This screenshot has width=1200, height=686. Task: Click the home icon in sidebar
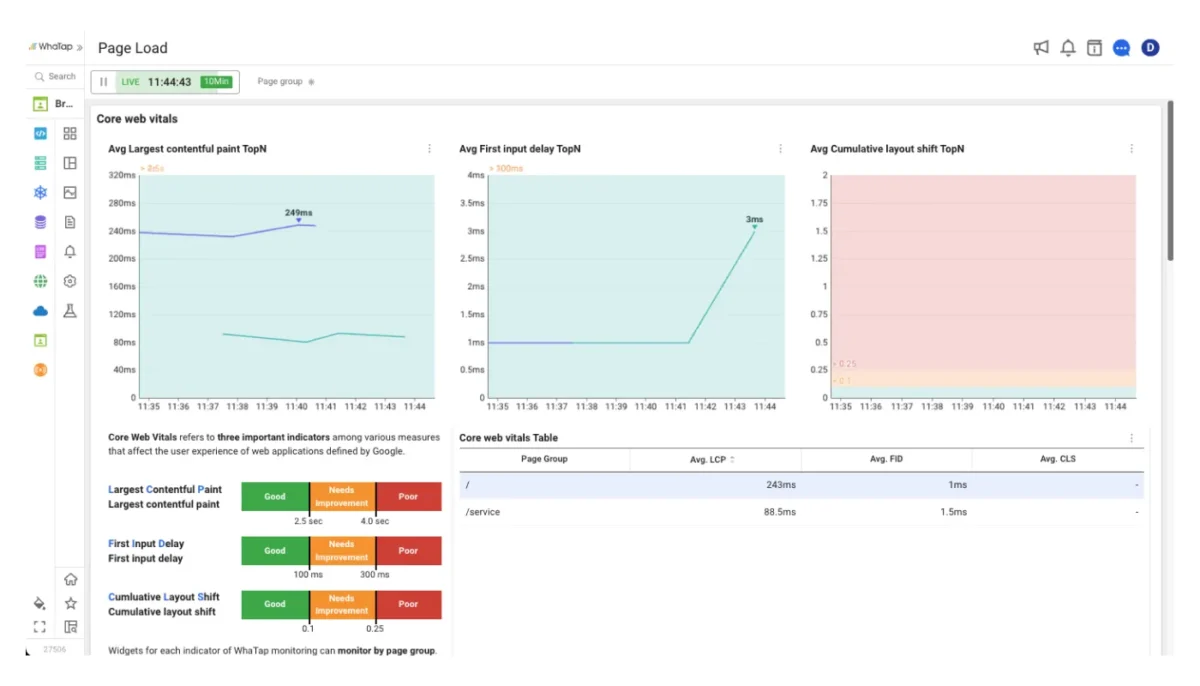(70, 579)
